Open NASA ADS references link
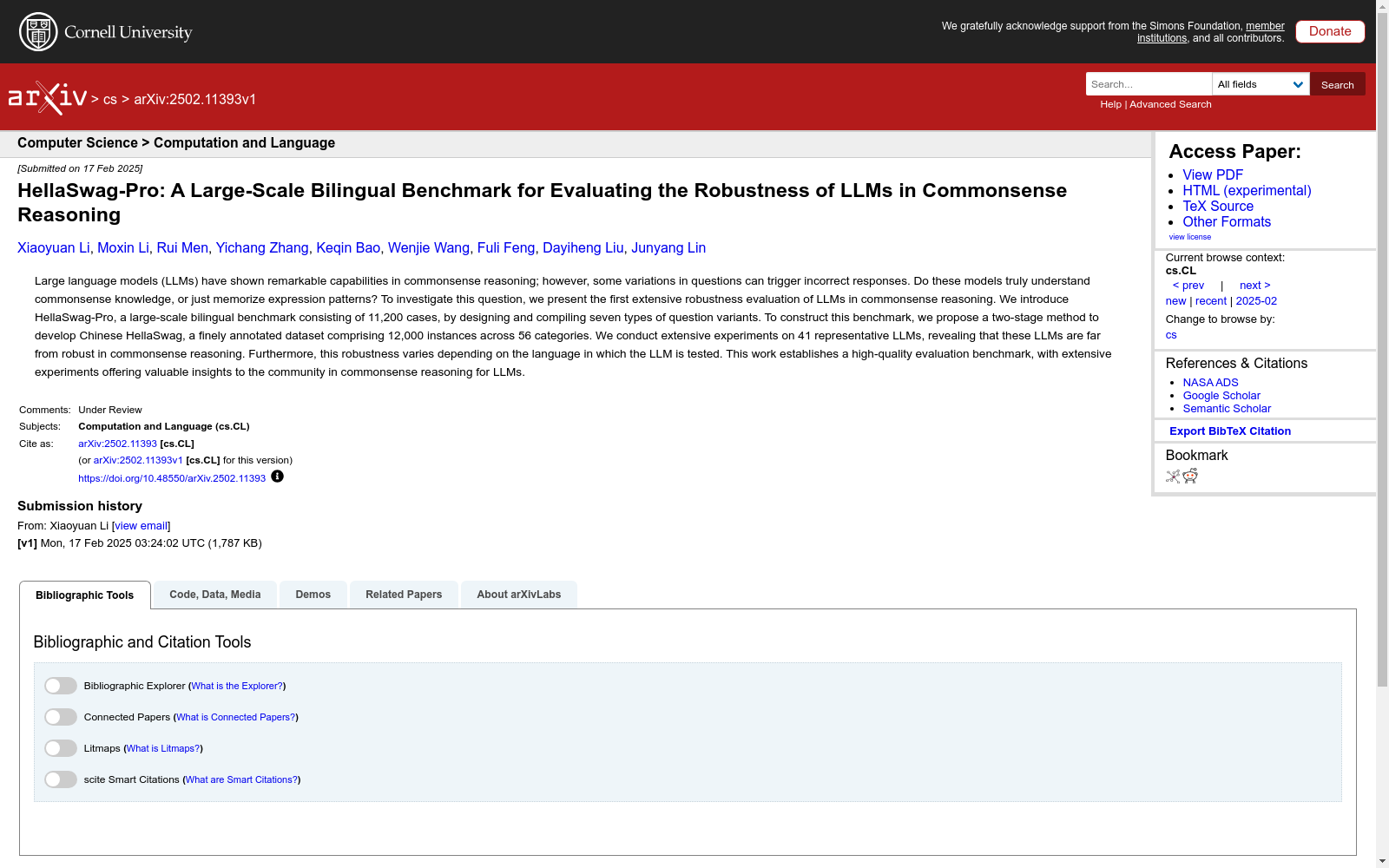 tap(1210, 383)
